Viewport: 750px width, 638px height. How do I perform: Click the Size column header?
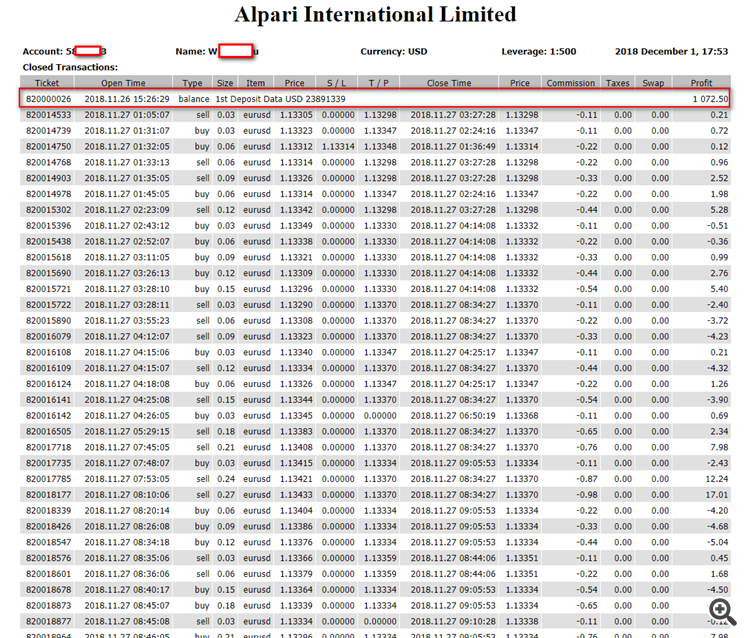pyautogui.click(x=225, y=83)
